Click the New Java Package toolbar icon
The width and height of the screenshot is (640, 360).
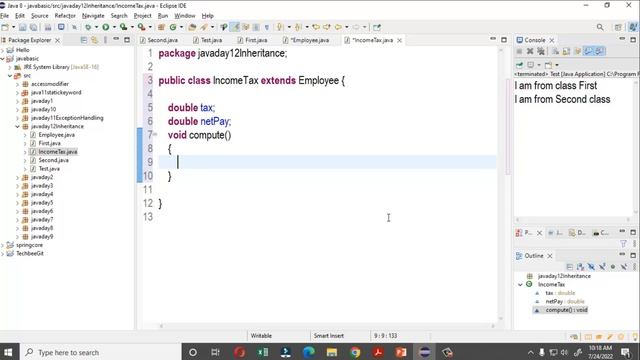(161, 27)
